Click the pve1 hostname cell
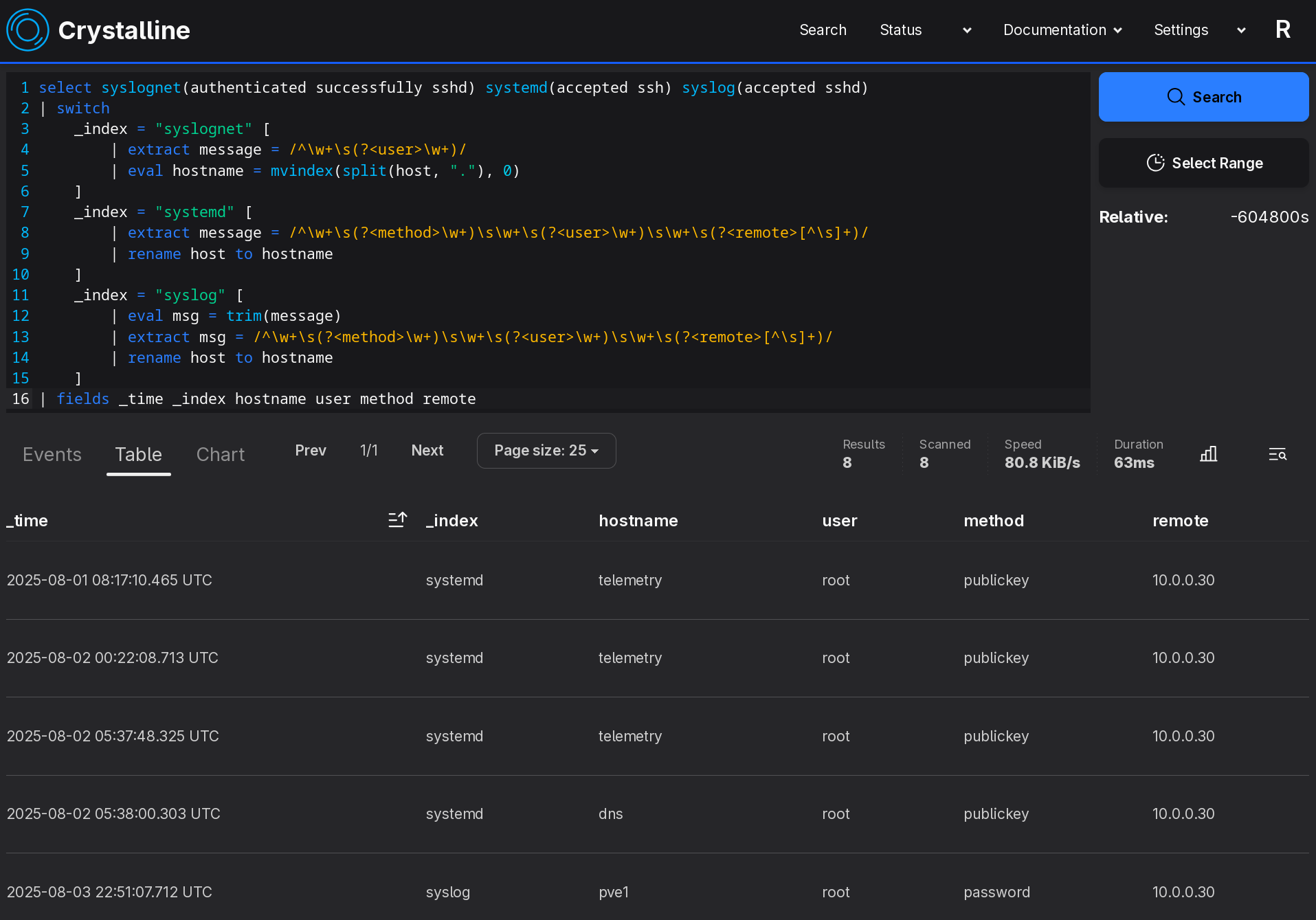The image size is (1316, 920). pos(614,892)
